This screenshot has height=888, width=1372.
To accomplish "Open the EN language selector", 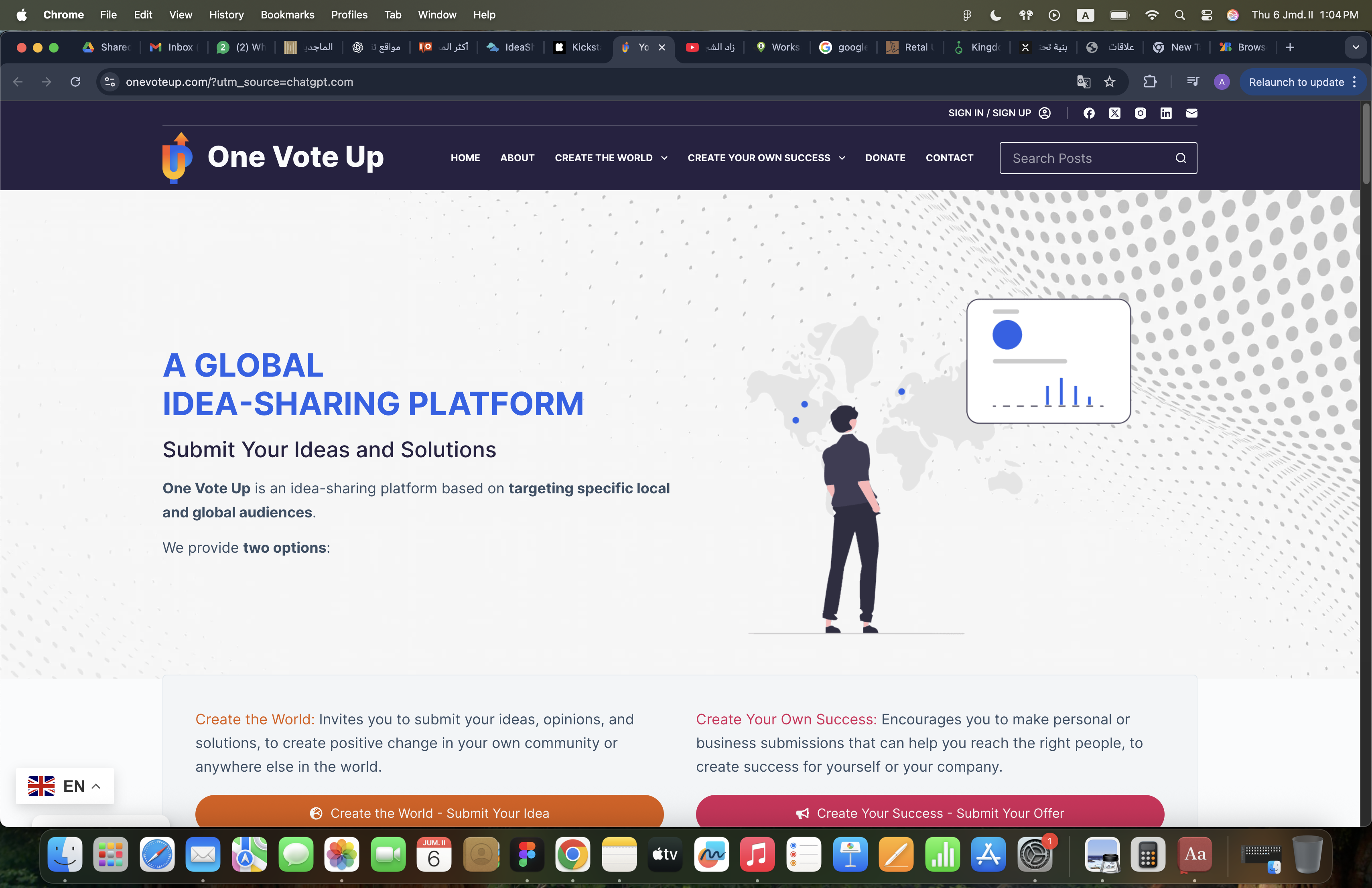I will 65,785.
